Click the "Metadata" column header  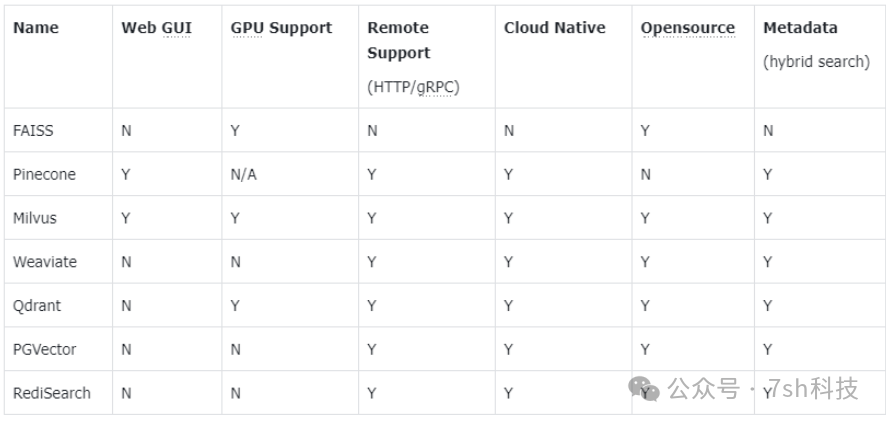click(x=800, y=28)
